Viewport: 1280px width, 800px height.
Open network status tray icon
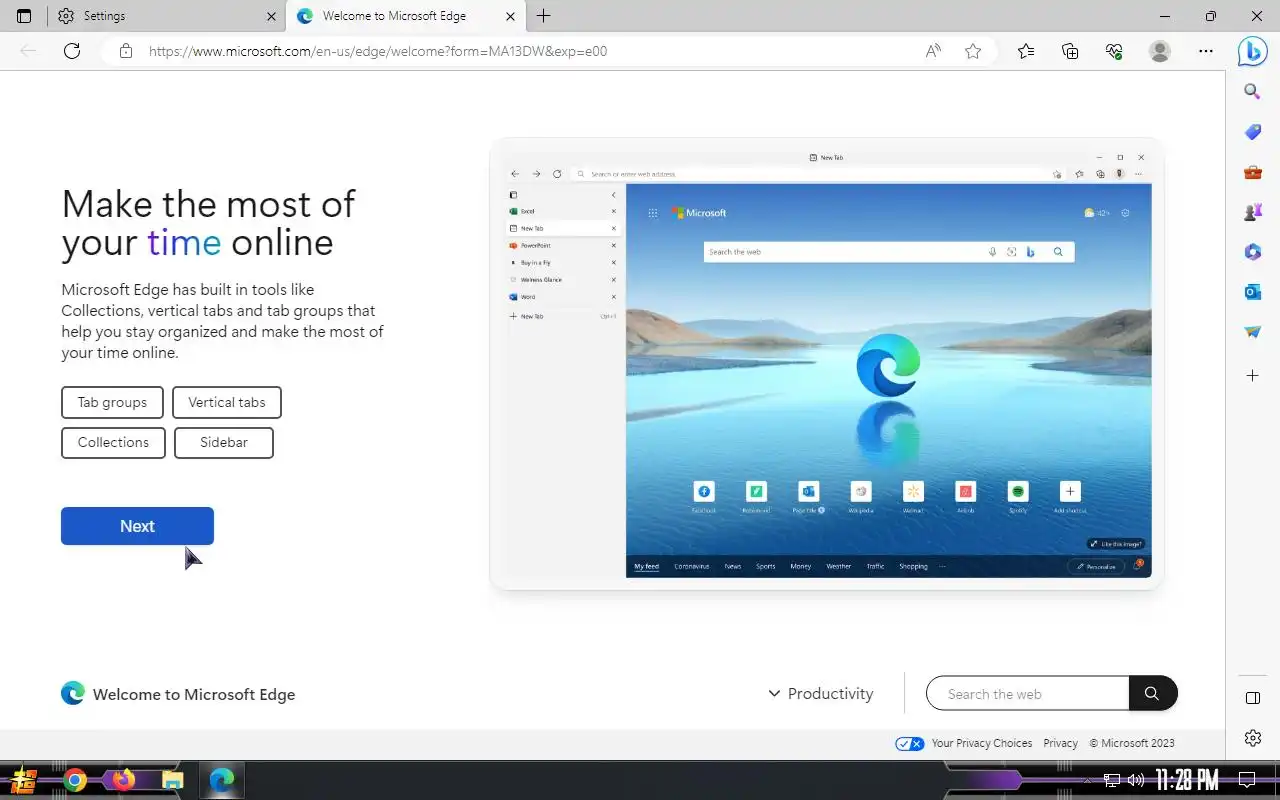[1112, 780]
